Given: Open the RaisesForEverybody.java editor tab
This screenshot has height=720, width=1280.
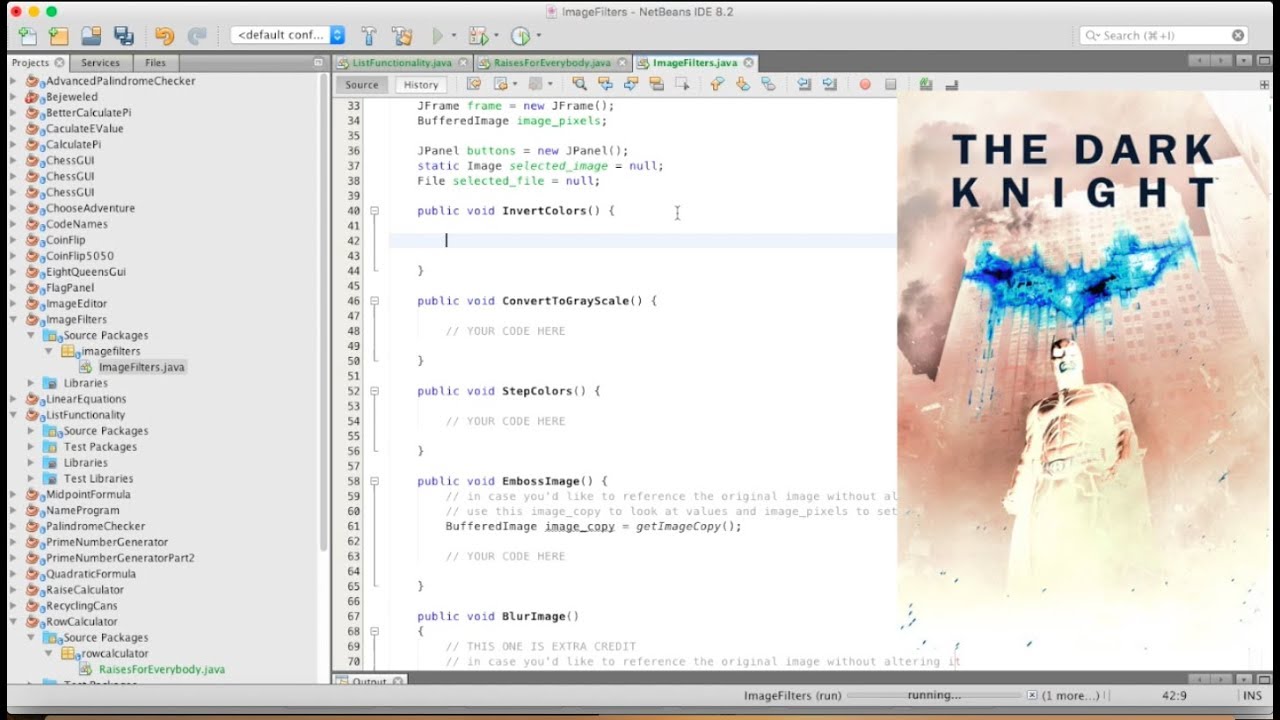Looking at the screenshot, I should click(552, 62).
